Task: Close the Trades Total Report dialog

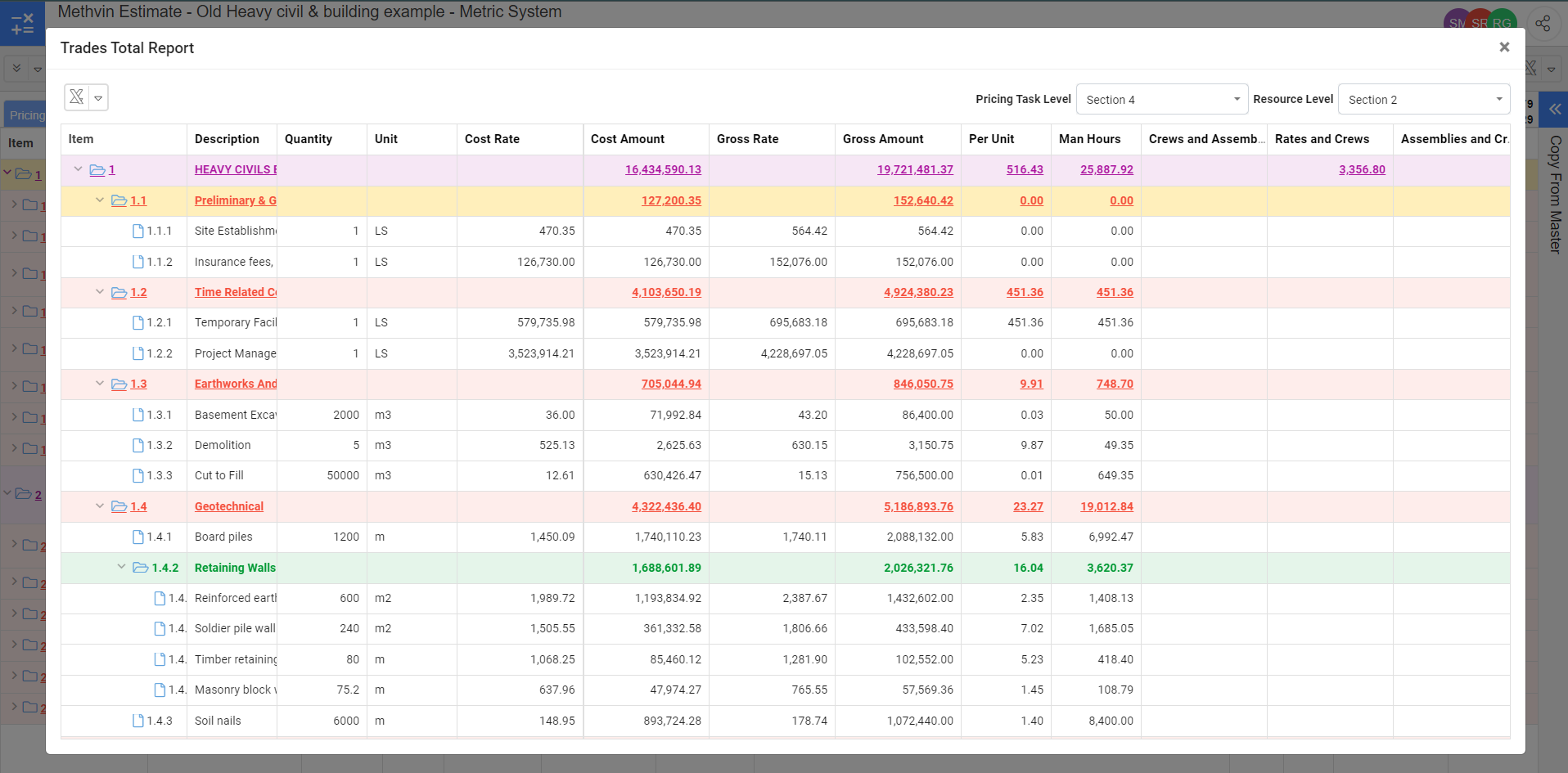Action: pyautogui.click(x=1503, y=47)
